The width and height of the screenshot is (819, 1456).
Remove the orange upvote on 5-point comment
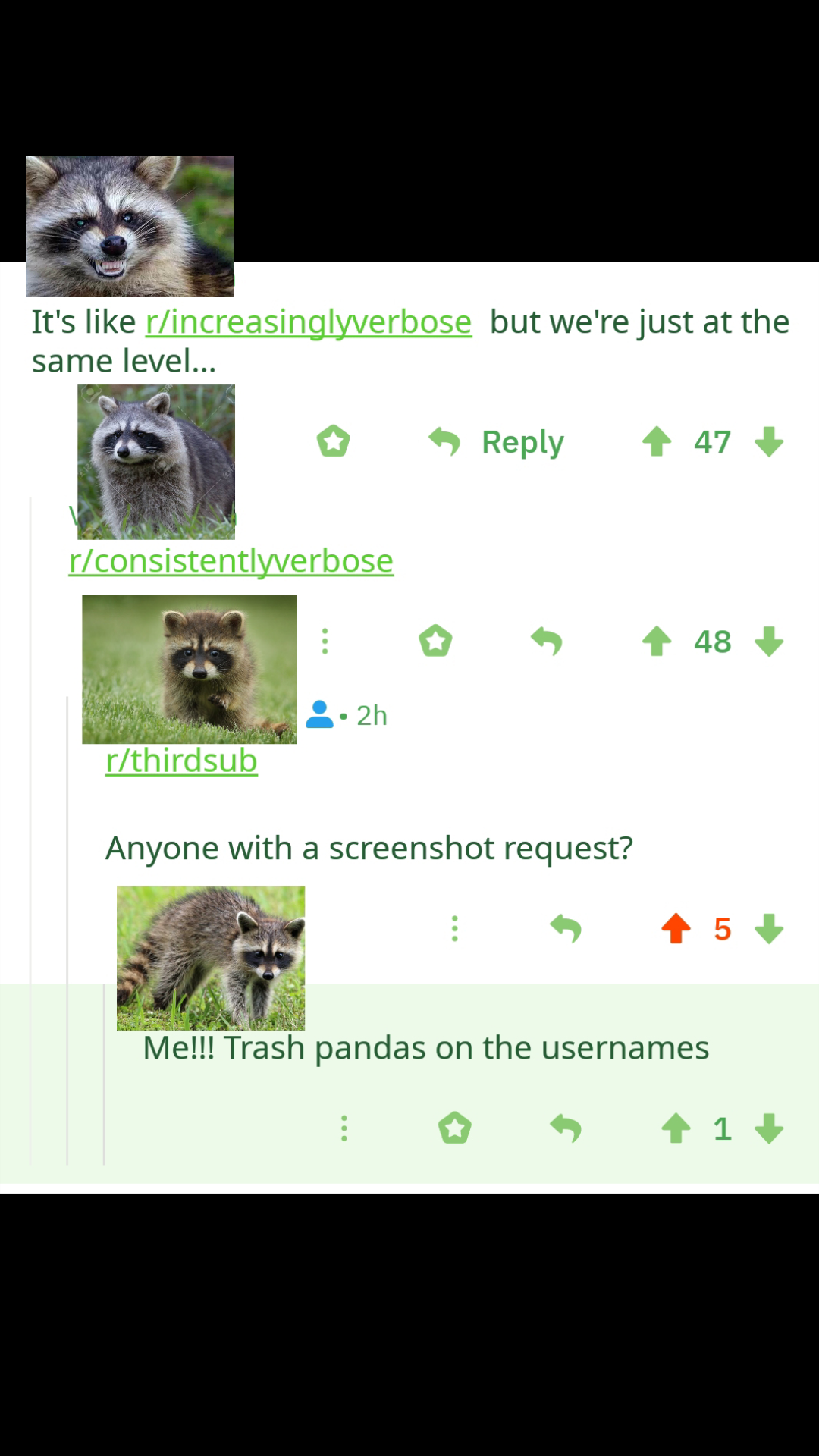click(676, 929)
